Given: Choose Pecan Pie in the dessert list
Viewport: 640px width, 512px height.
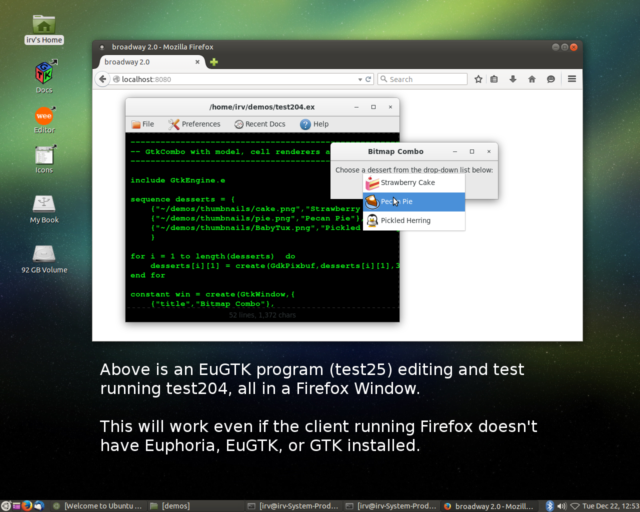Looking at the screenshot, I should click(x=400, y=202).
